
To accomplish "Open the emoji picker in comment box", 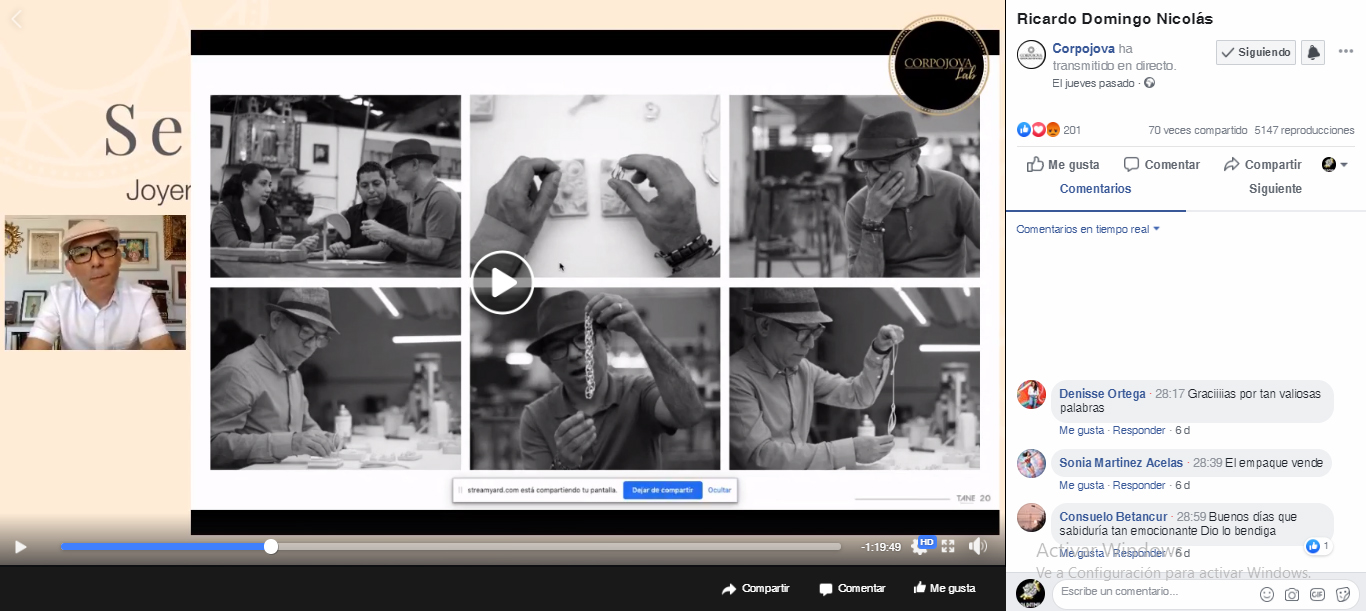I will (1267, 593).
